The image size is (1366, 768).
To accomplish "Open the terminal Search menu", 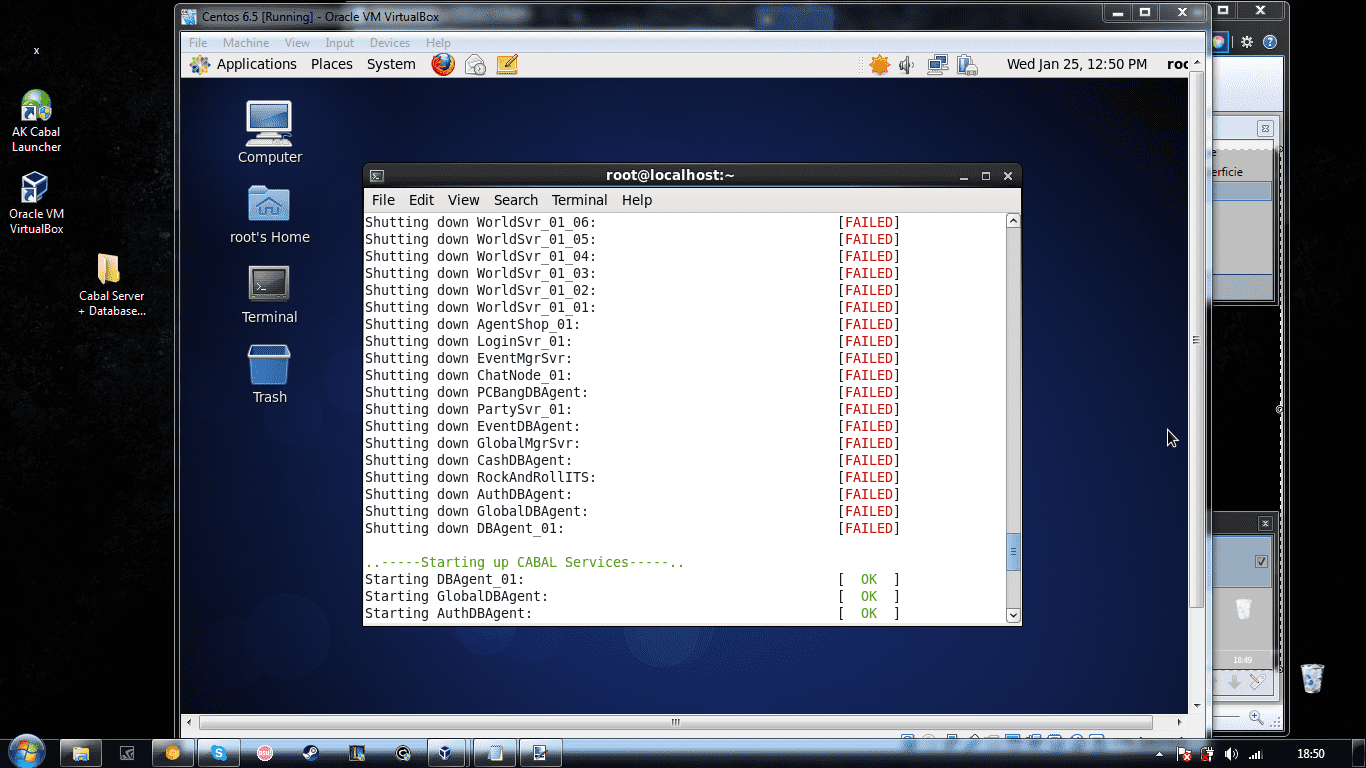I will [515, 200].
